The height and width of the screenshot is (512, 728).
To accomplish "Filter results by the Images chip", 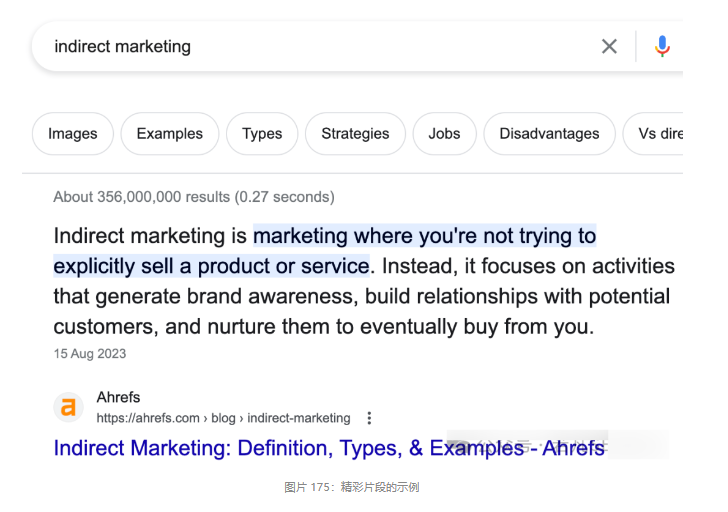I will [x=73, y=134].
